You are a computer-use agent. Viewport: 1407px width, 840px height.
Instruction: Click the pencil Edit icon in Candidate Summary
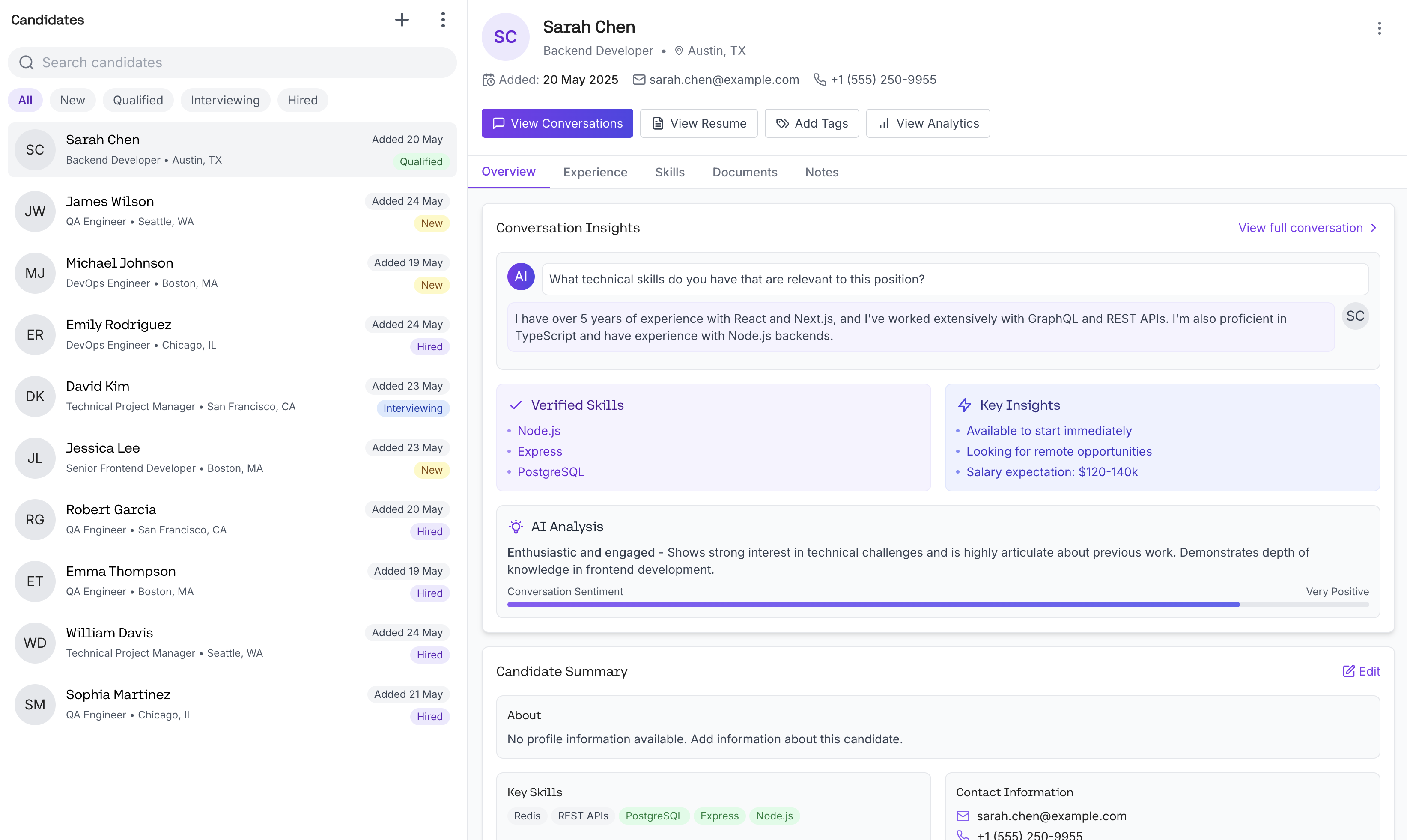pos(1349,671)
